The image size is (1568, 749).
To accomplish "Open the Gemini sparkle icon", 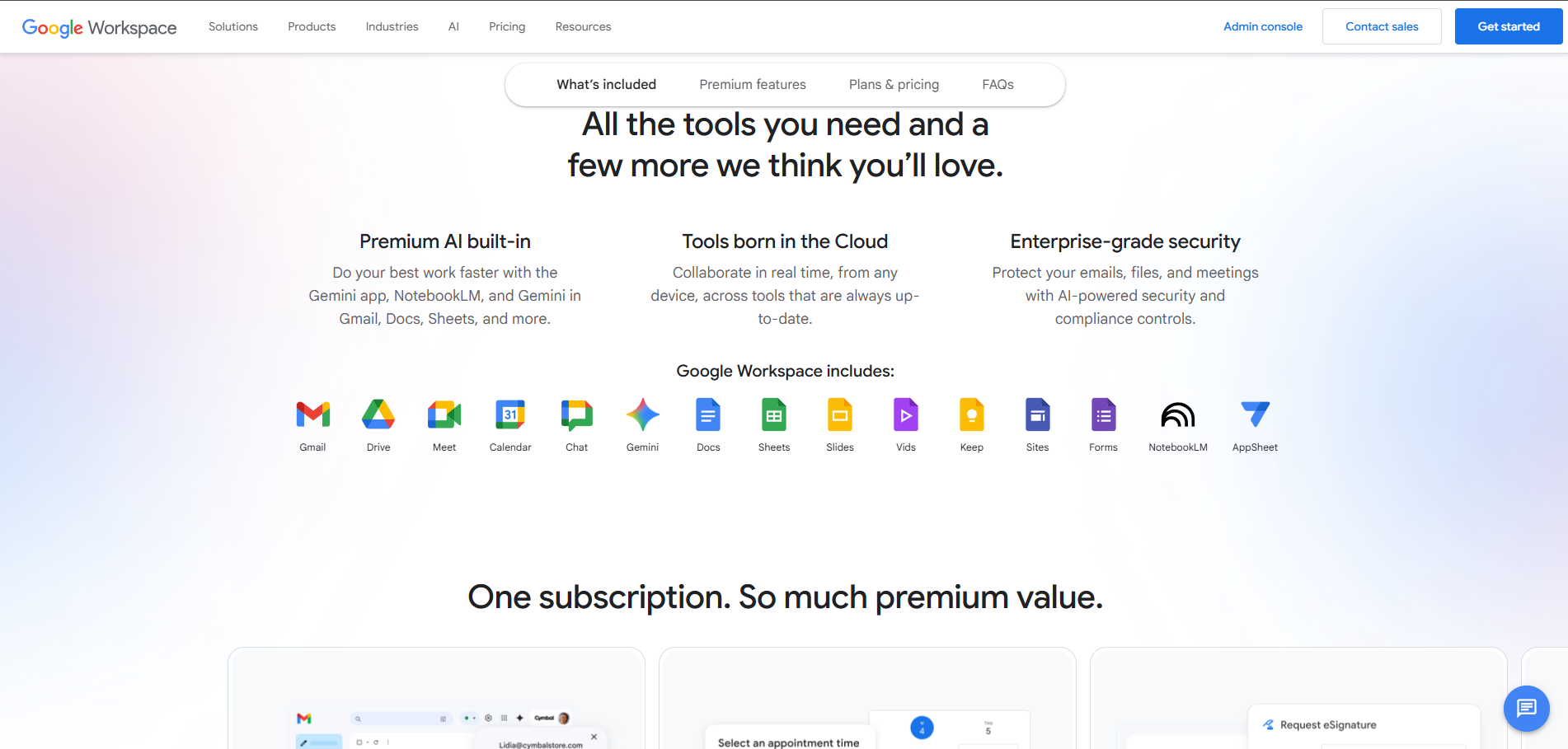I will (x=643, y=414).
